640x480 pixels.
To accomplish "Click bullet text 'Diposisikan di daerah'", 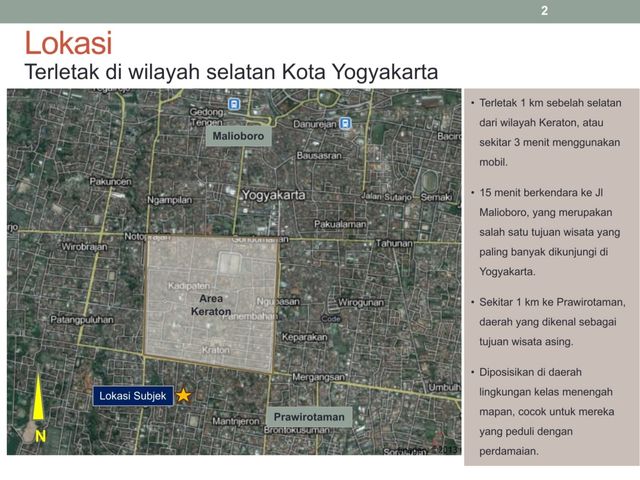I will [530, 372].
